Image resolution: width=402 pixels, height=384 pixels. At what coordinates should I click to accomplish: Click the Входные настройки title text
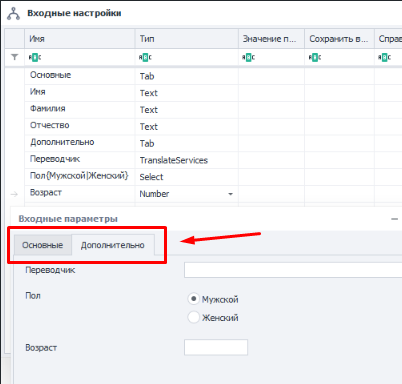[74, 13]
